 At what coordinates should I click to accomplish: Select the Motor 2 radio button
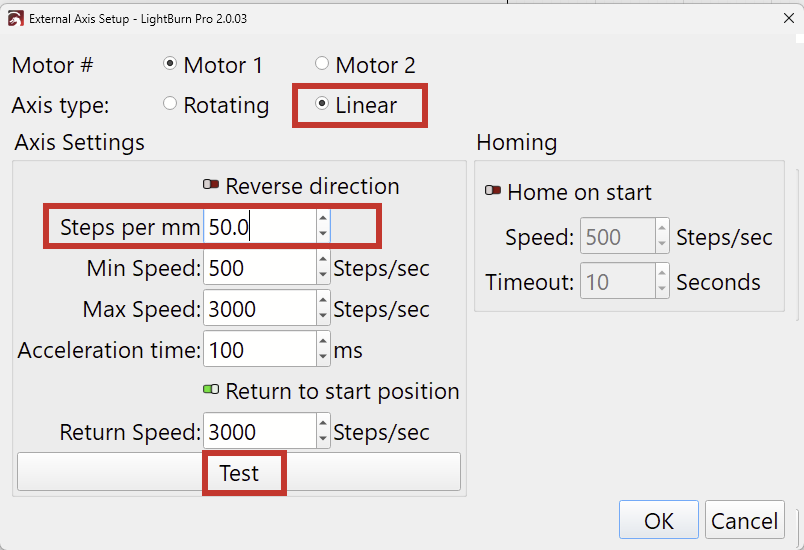(322, 65)
